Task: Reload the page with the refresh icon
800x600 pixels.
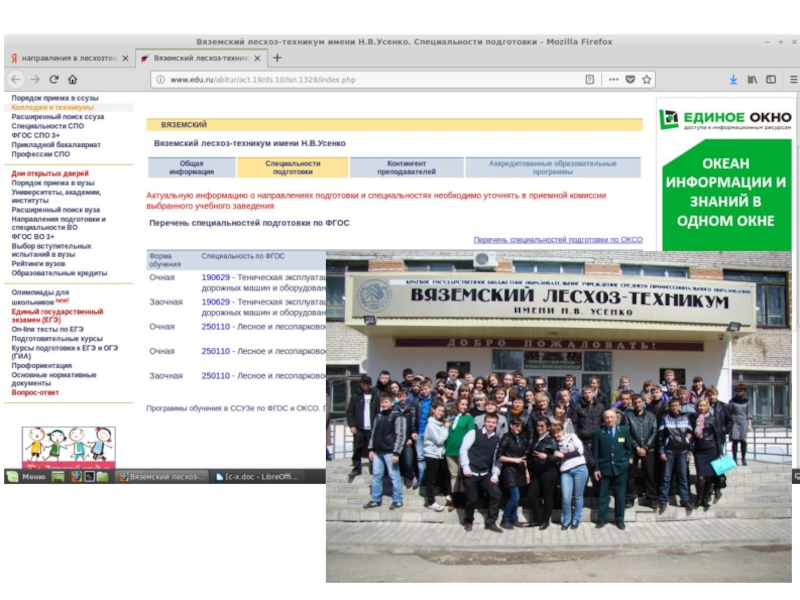Action: tap(54, 79)
